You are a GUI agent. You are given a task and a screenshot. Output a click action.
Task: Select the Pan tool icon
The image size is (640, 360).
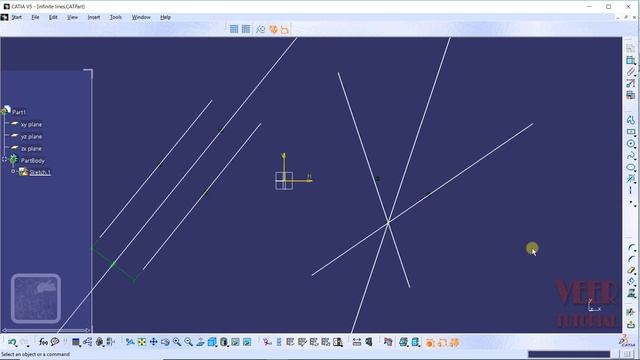(x=153, y=342)
